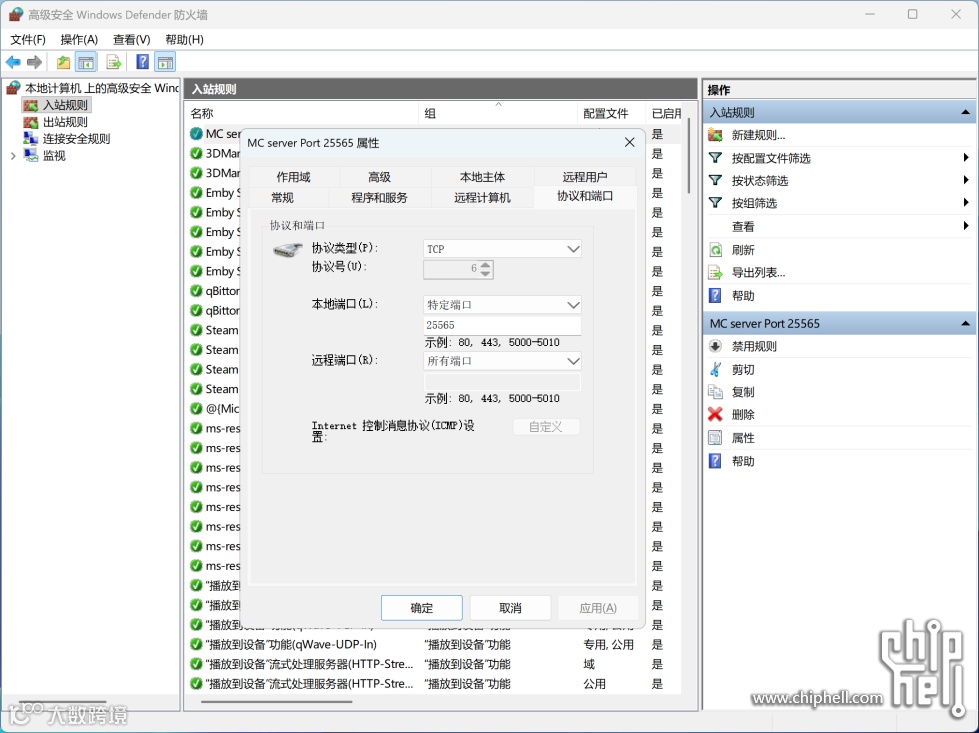Screen dimensions: 979x733
Task: Click the 确定 button
Action: coord(421,608)
